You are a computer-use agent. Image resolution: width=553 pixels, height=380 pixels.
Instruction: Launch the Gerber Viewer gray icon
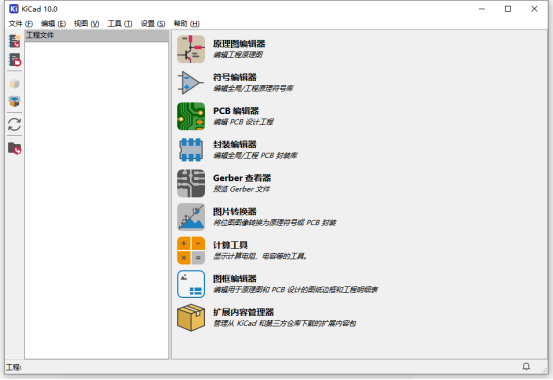(x=191, y=183)
